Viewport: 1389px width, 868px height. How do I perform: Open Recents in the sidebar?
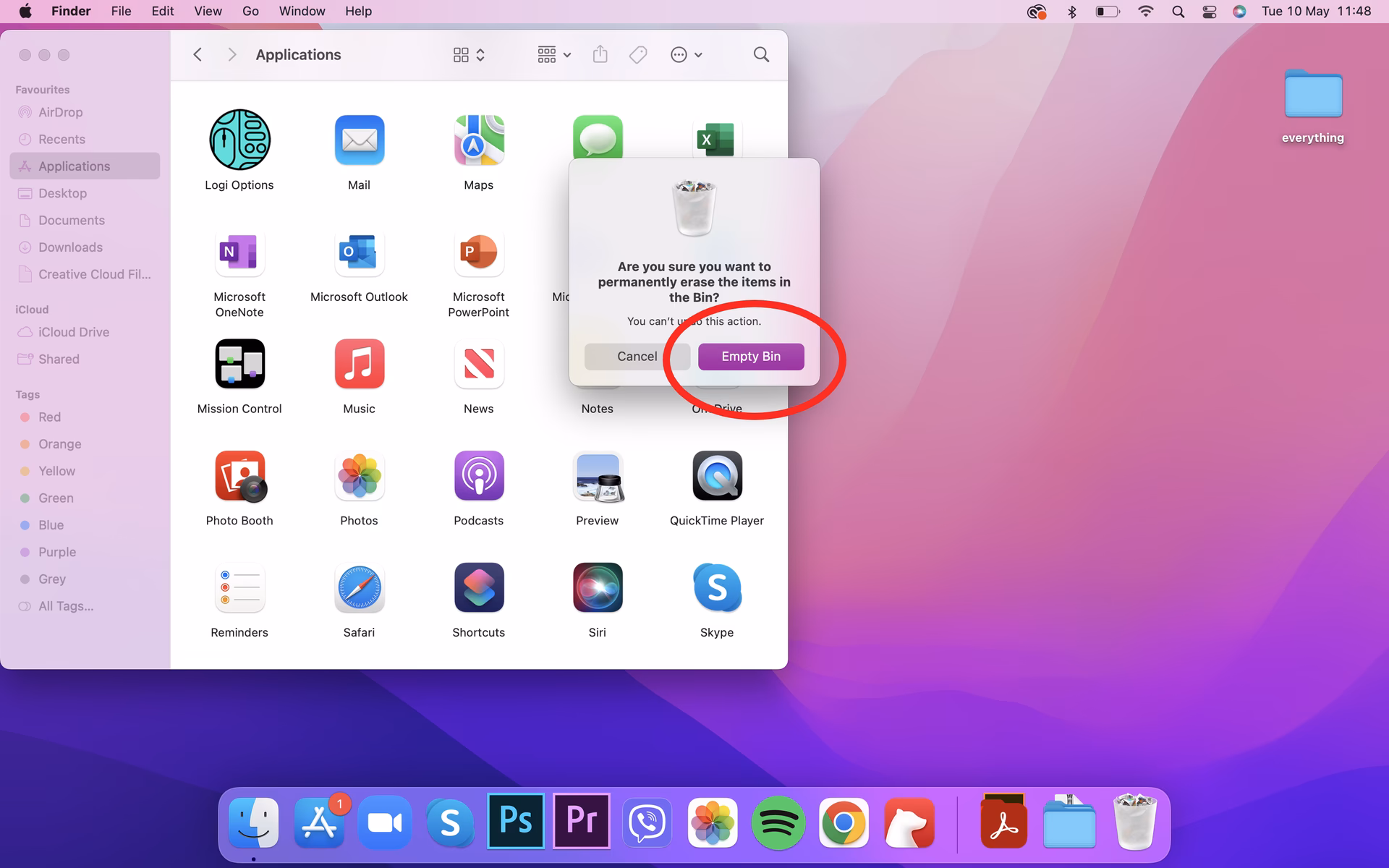pos(85,140)
